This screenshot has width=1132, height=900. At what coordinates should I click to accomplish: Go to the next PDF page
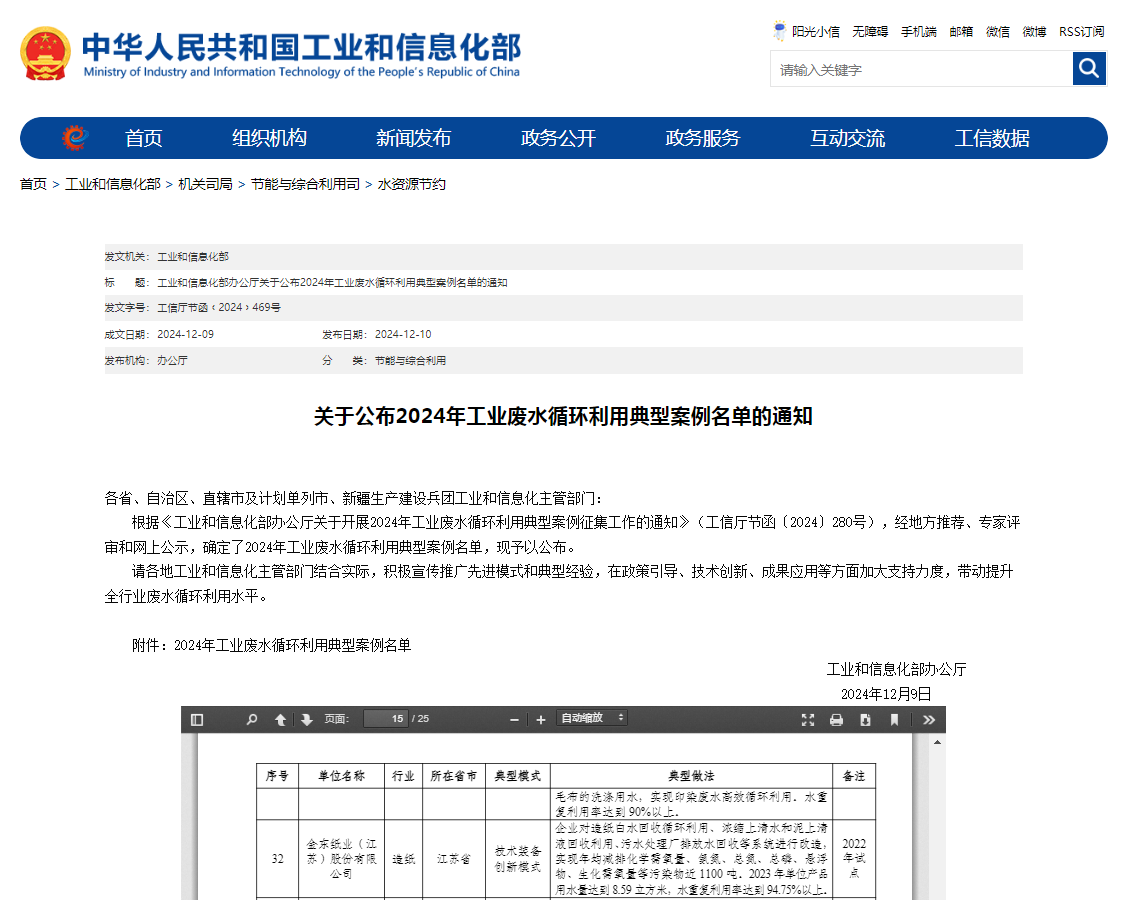tap(307, 718)
